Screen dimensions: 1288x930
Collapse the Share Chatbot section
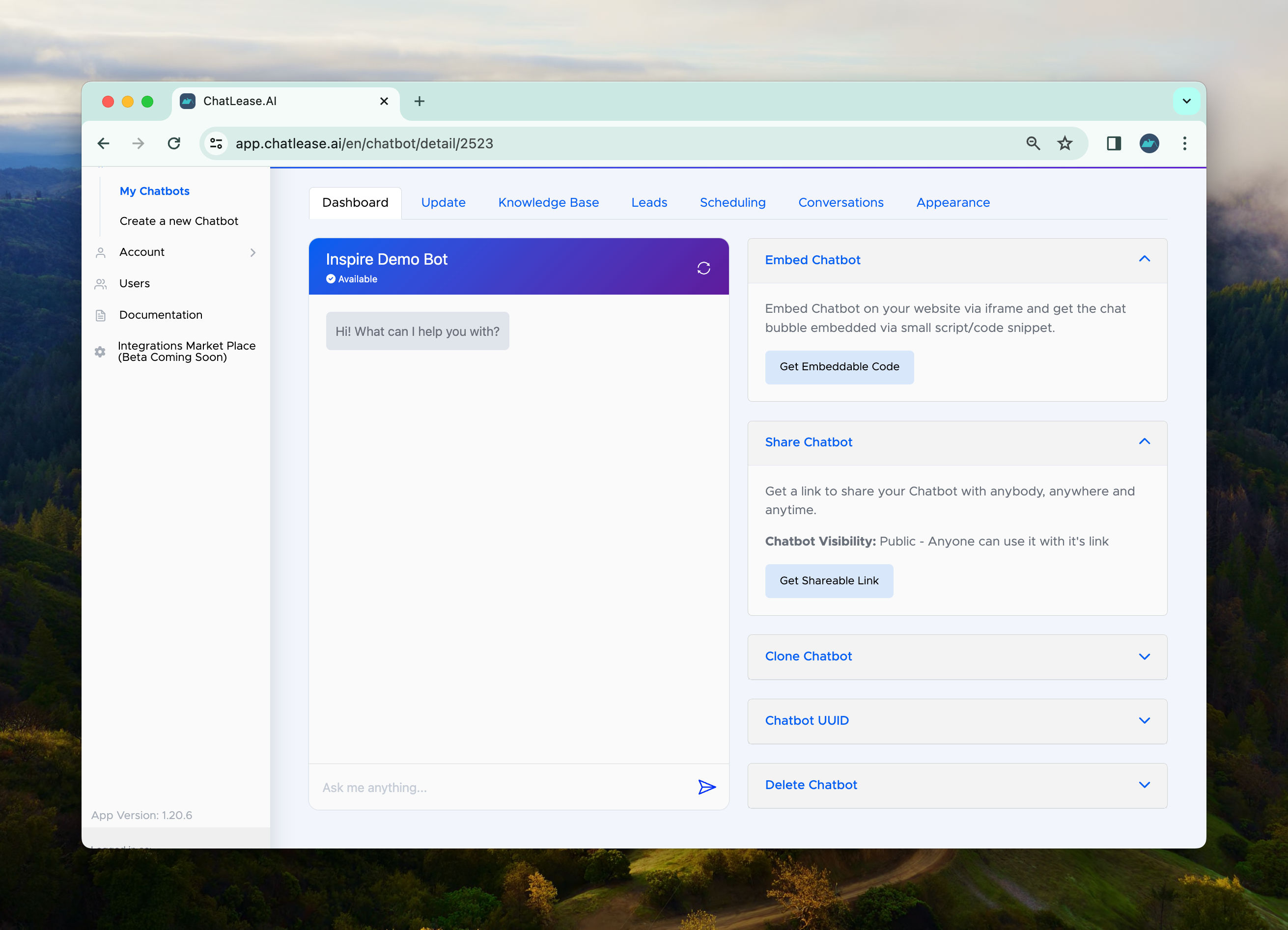click(1145, 442)
